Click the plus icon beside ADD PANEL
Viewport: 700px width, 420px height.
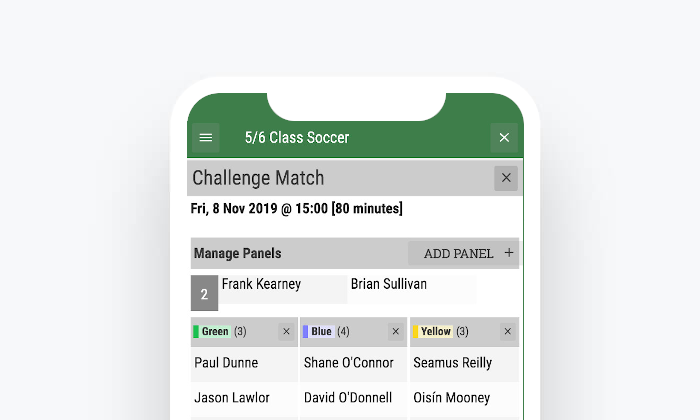pyautogui.click(x=509, y=253)
